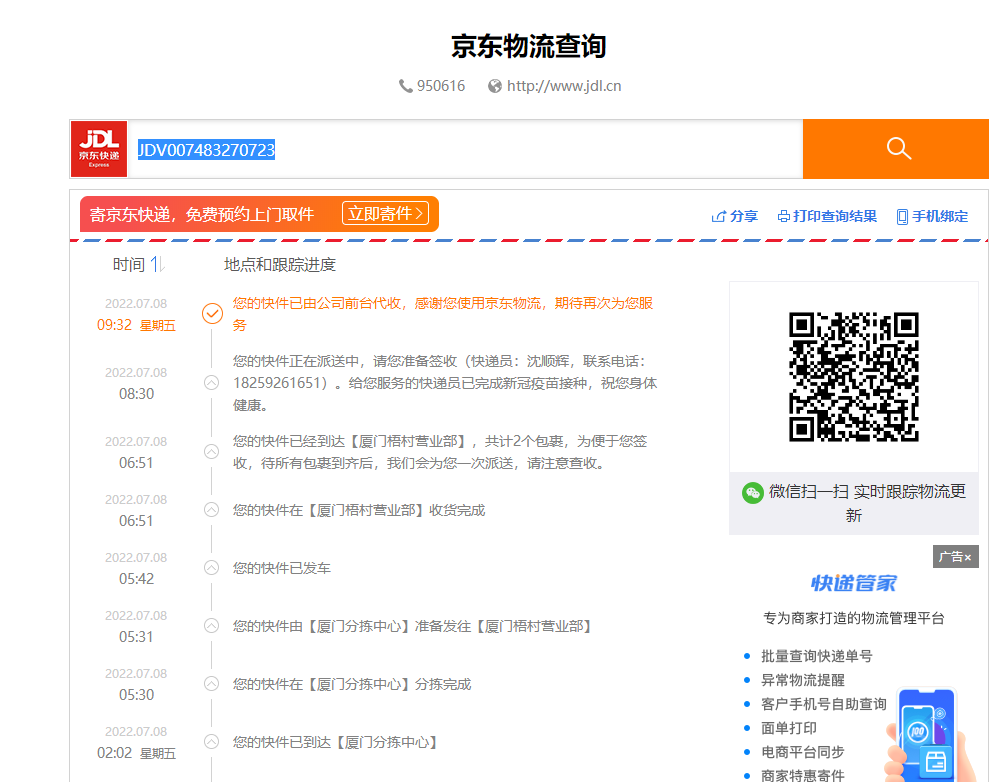This screenshot has height=782, width=1001.
Task: Click the timeline marker at 05:31
Action: [211, 626]
